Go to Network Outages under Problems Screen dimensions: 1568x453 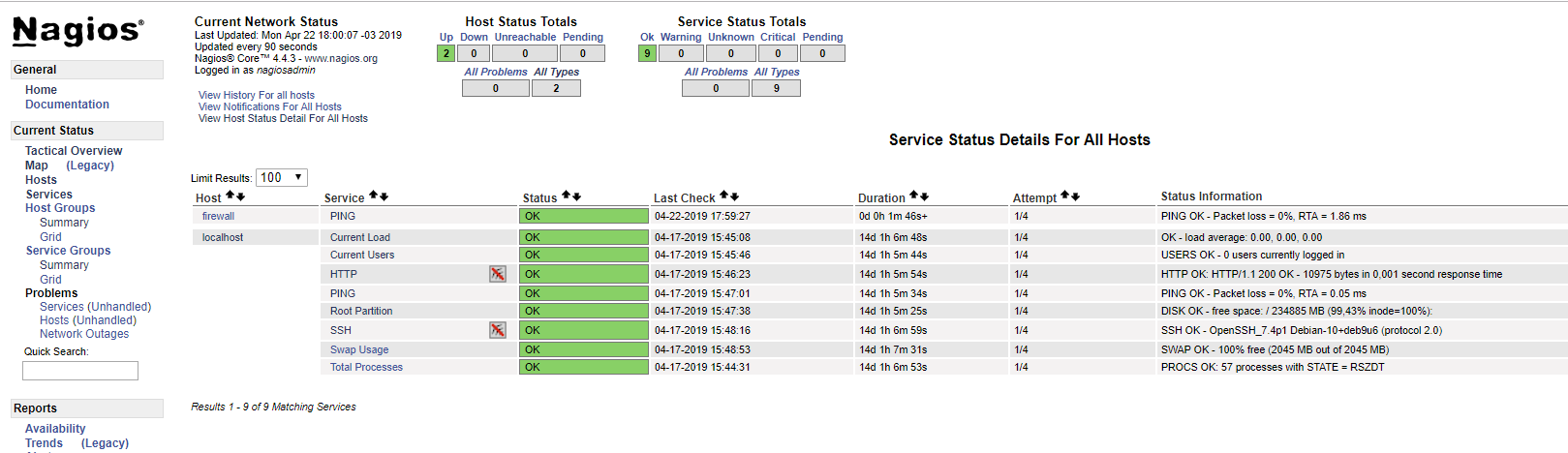[x=84, y=334]
